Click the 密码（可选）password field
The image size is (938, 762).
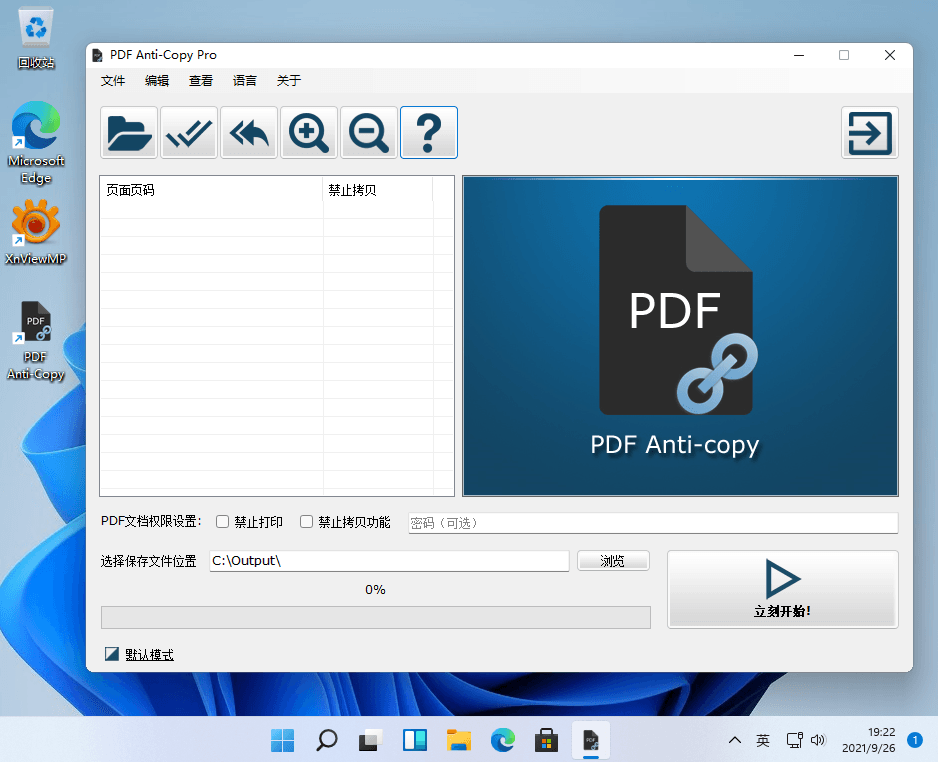point(653,523)
